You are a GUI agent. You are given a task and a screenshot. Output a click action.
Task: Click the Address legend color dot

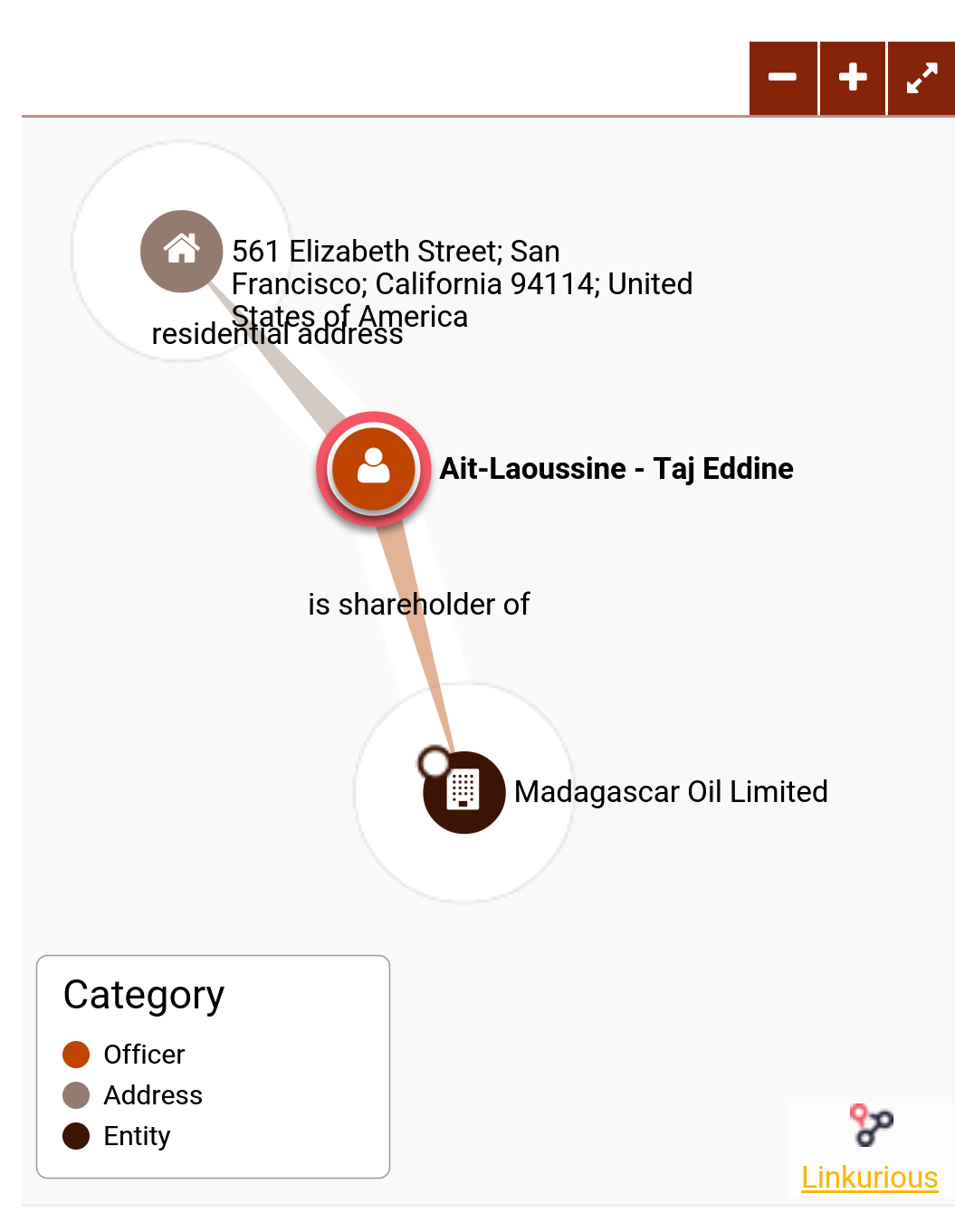[76, 1095]
